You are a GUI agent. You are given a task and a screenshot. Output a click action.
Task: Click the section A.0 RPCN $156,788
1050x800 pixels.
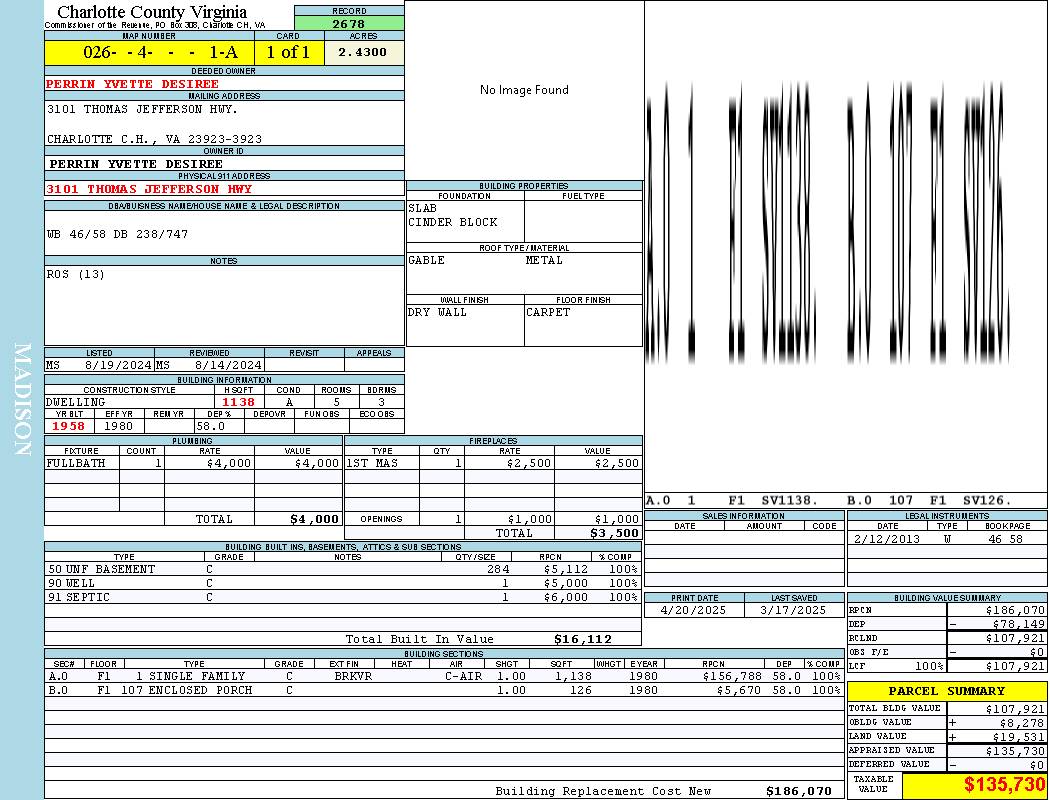(x=731, y=676)
